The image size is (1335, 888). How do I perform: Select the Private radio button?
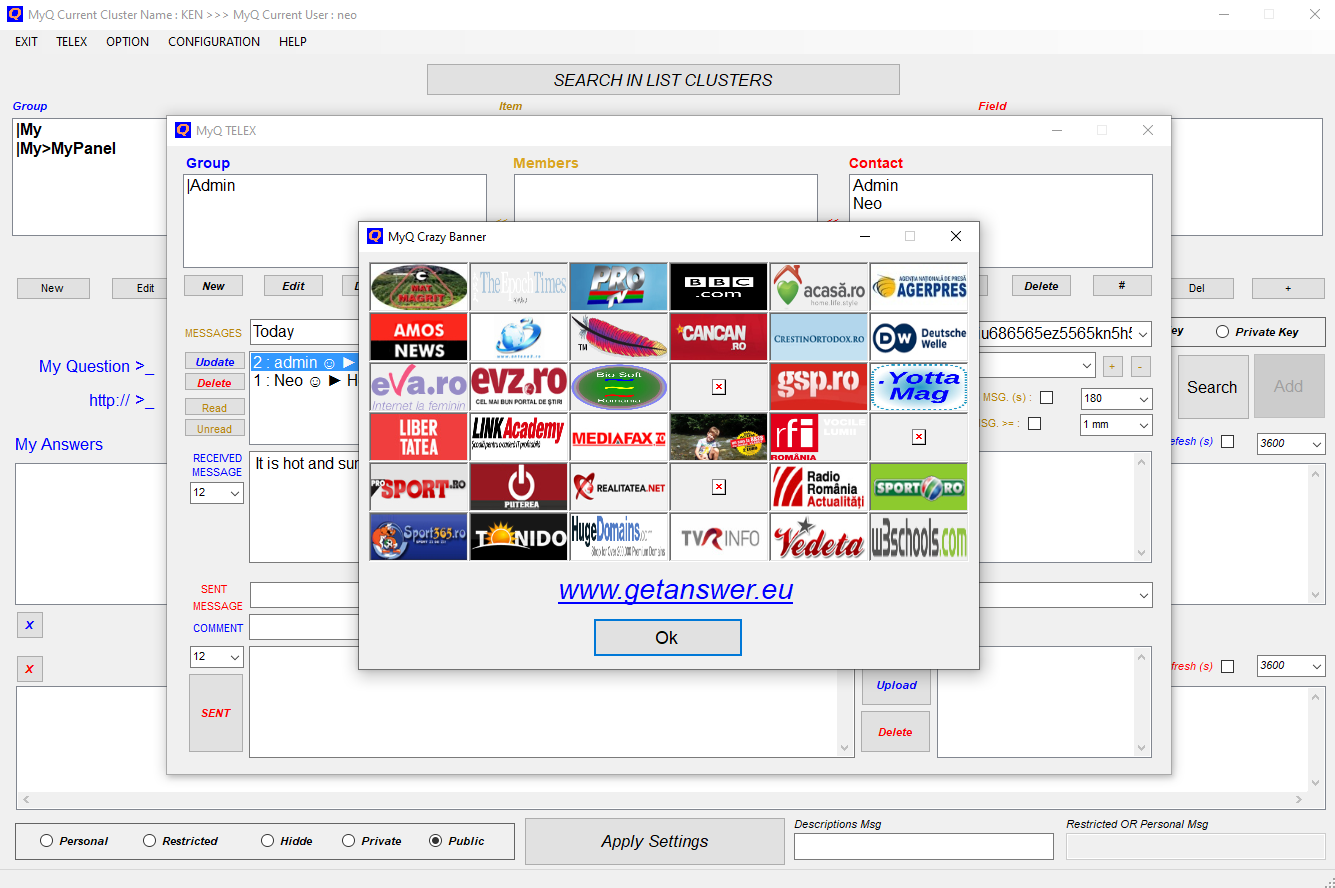[x=348, y=841]
